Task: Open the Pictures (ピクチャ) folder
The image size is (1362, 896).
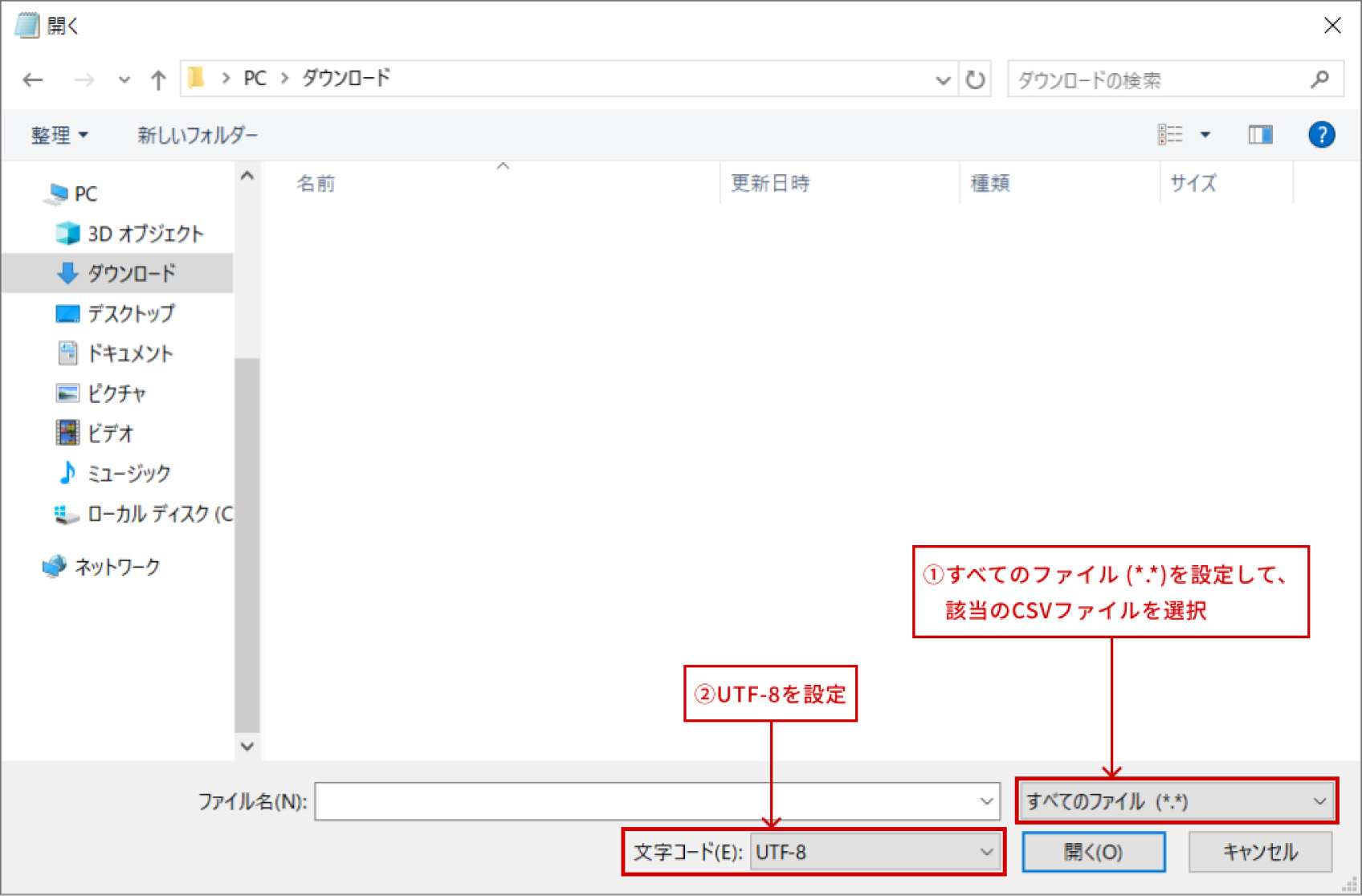Action: (x=117, y=393)
